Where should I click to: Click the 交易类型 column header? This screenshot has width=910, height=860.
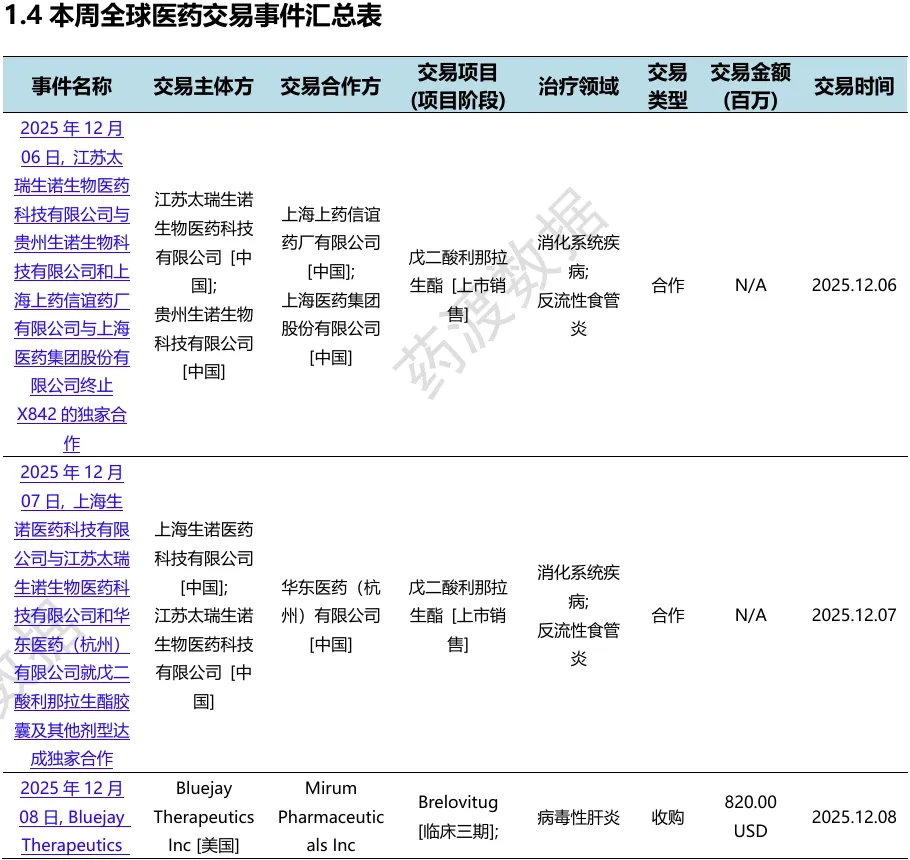(x=667, y=86)
